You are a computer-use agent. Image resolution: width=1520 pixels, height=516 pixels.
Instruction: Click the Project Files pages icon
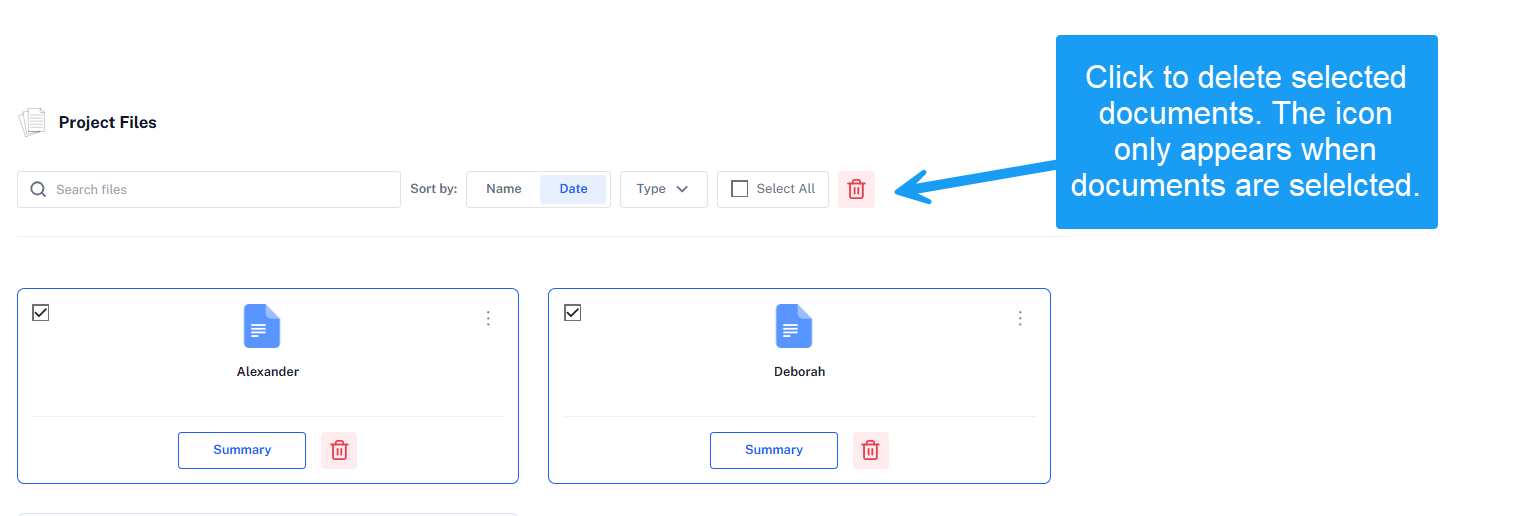(x=32, y=122)
